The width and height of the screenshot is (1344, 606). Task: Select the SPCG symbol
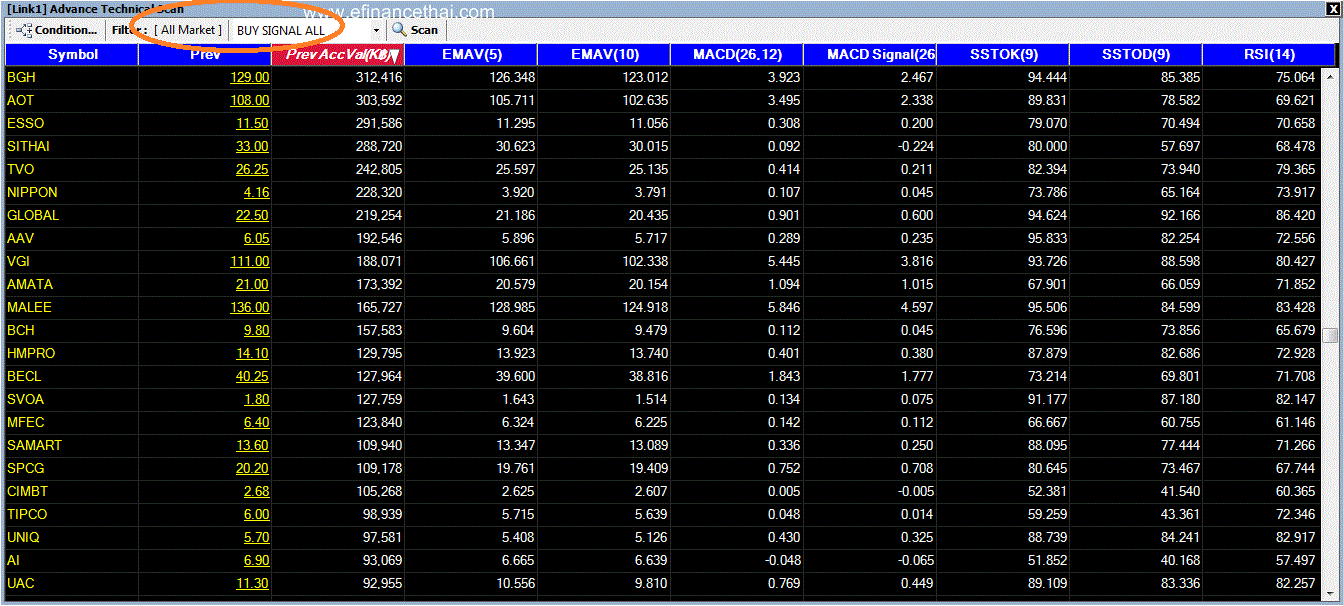[x=25, y=468]
